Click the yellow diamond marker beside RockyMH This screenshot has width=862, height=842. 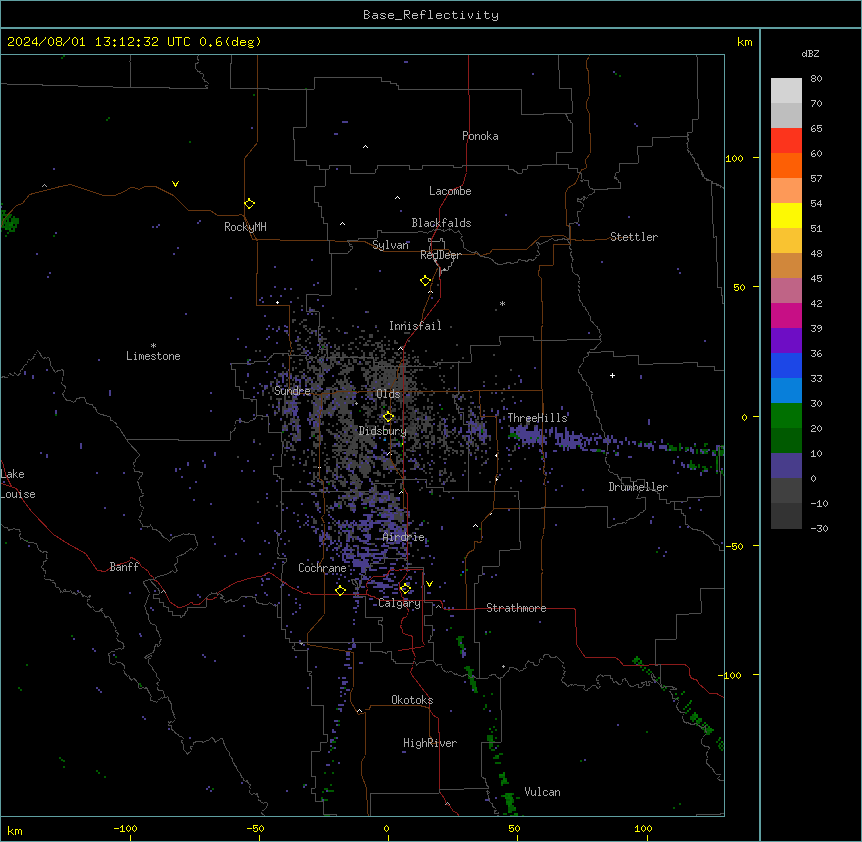(249, 204)
